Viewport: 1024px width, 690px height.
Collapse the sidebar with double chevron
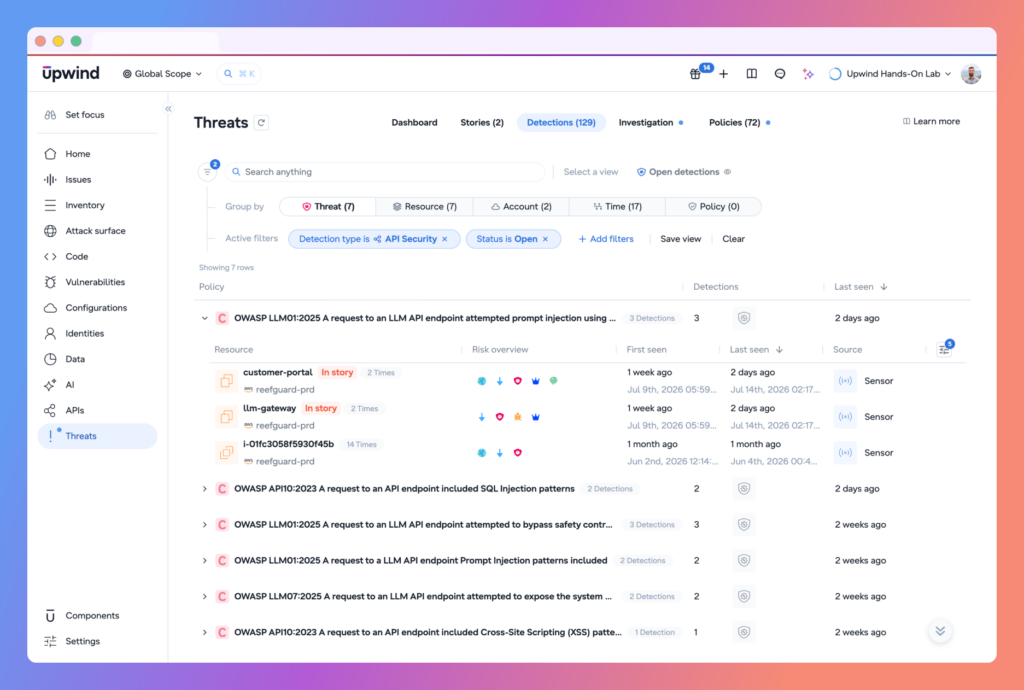(x=168, y=109)
